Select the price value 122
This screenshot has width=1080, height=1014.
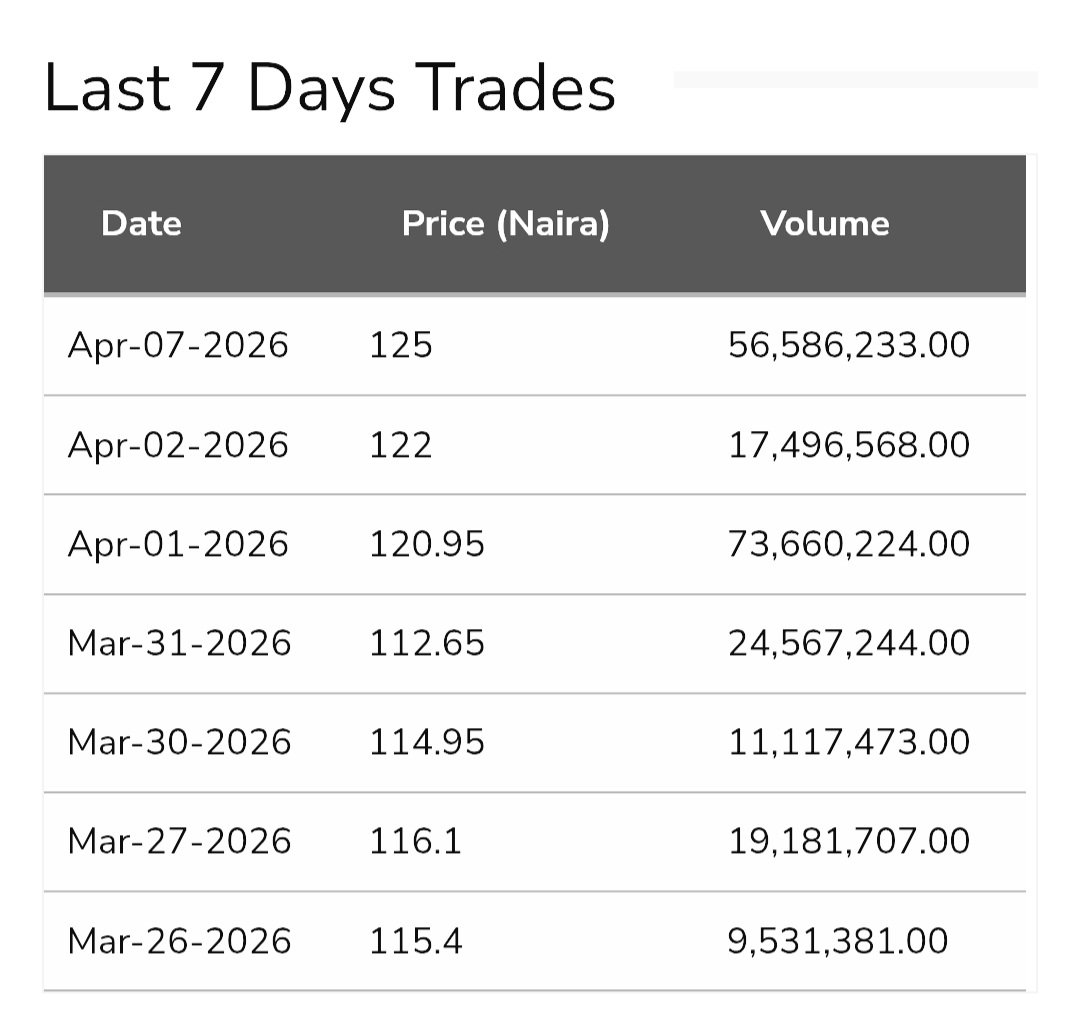tap(401, 444)
